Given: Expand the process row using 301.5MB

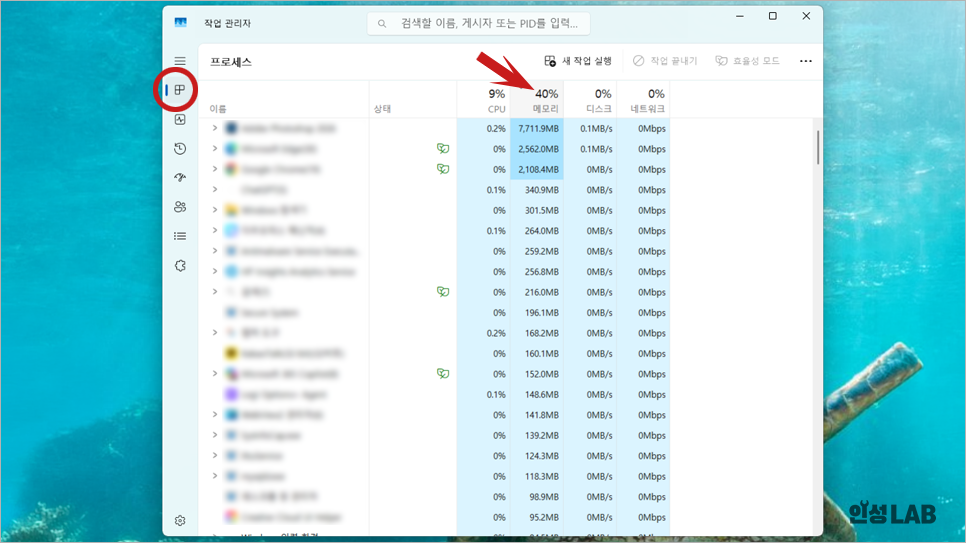Looking at the screenshot, I should pyautogui.click(x=215, y=210).
